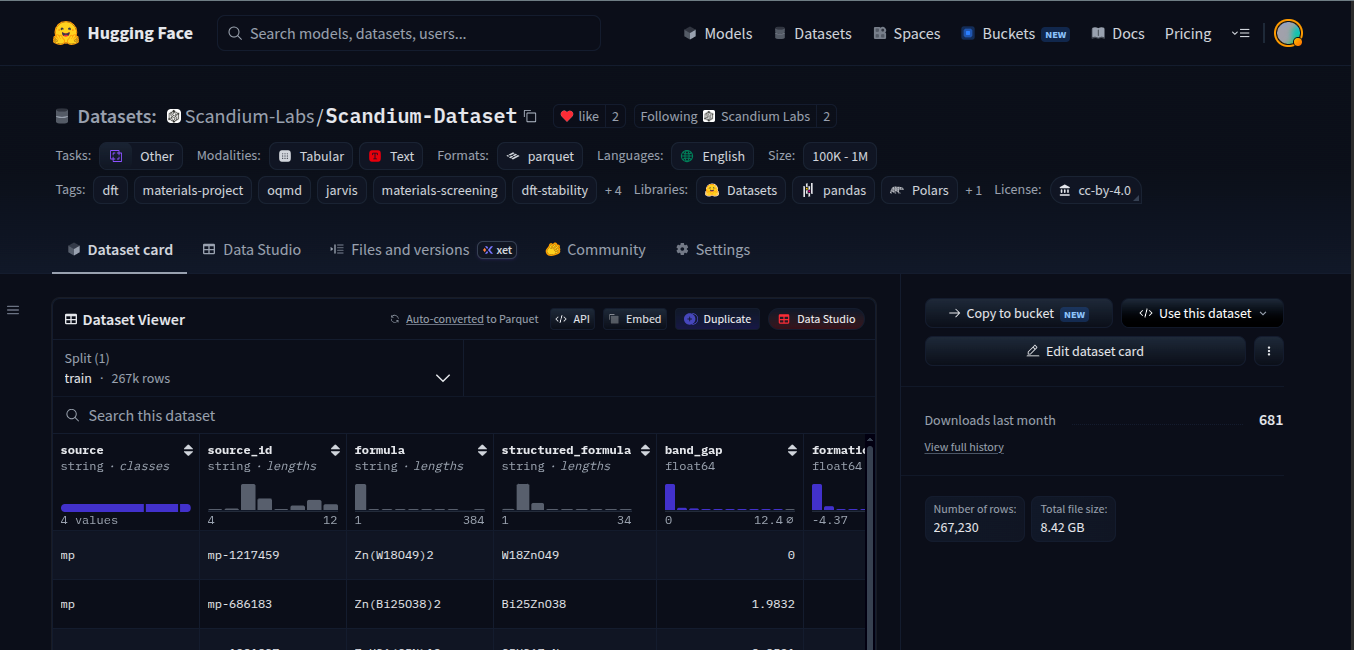Viewport: 1354px width, 650px height.
Task: Open the Spaces nav item
Action: (x=906, y=33)
